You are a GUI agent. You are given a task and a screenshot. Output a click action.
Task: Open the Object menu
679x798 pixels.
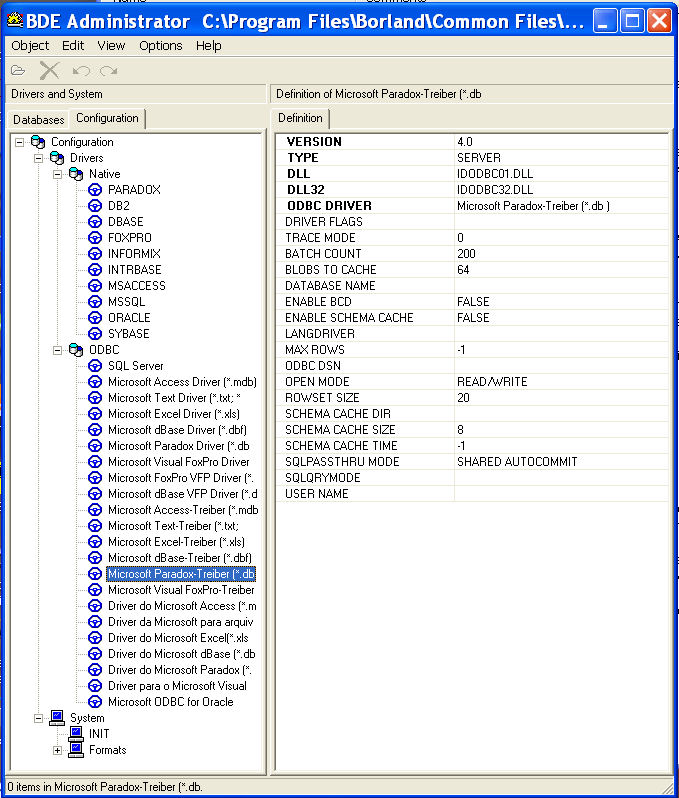pyautogui.click(x=30, y=46)
